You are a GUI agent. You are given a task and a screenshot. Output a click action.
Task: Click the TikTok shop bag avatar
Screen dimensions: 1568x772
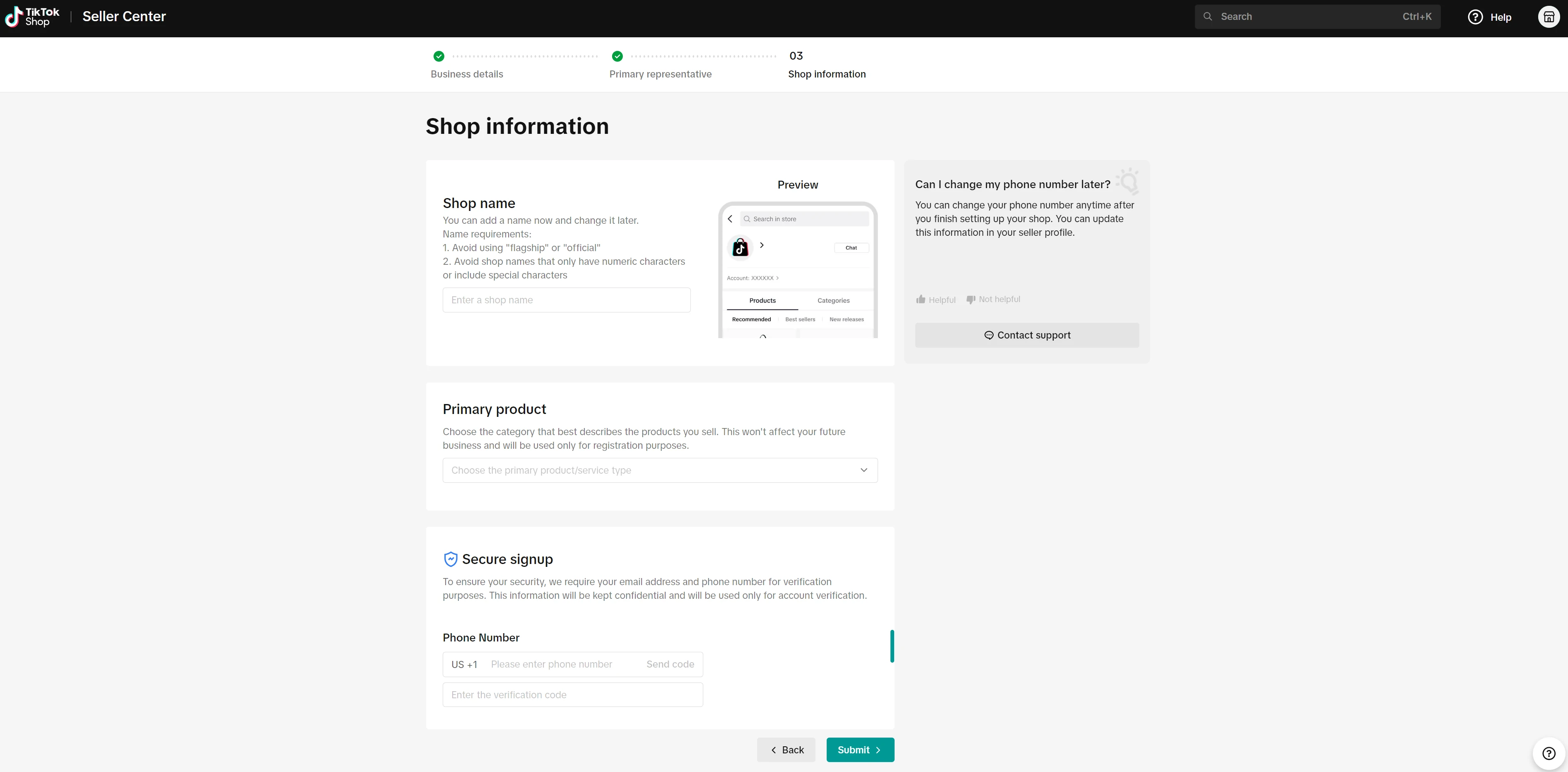click(x=740, y=248)
